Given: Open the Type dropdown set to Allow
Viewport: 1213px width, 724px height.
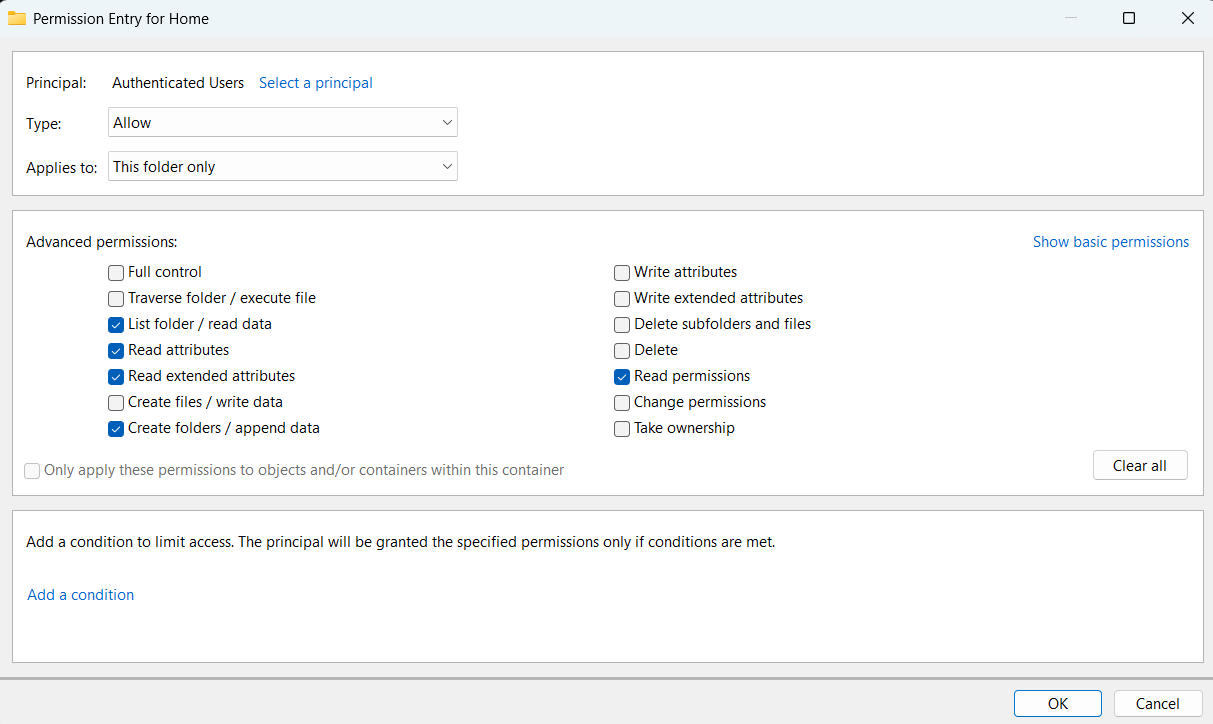Looking at the screenshot, I should point(283,123).
